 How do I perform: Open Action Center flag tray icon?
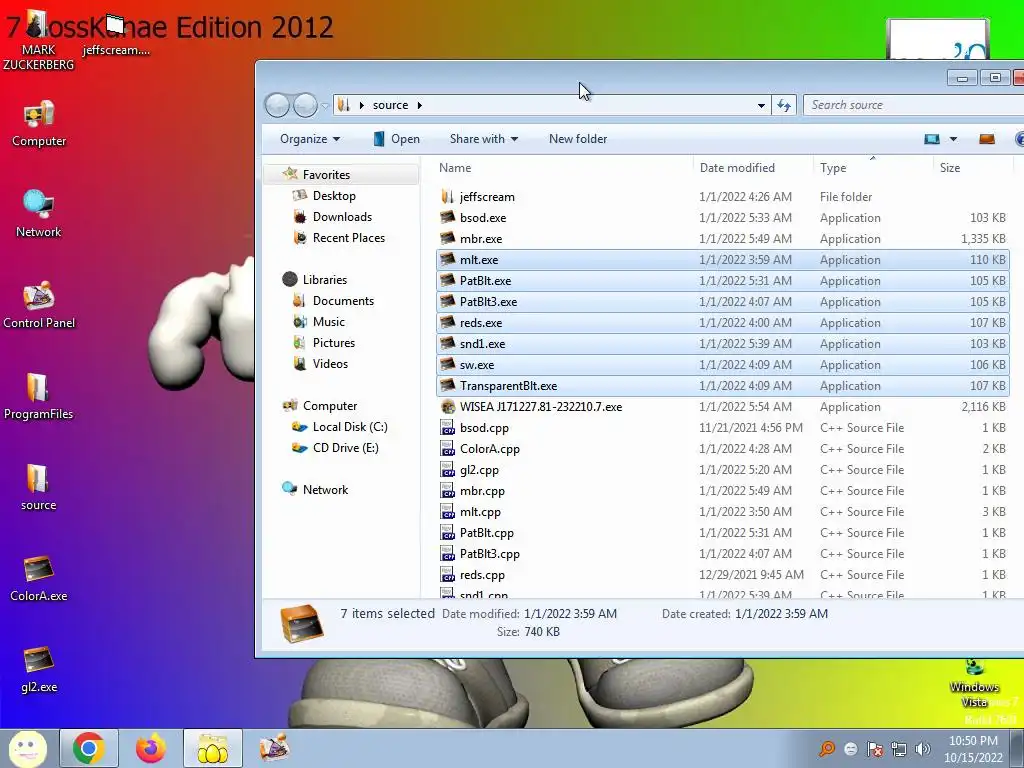[x=875, y=749]
